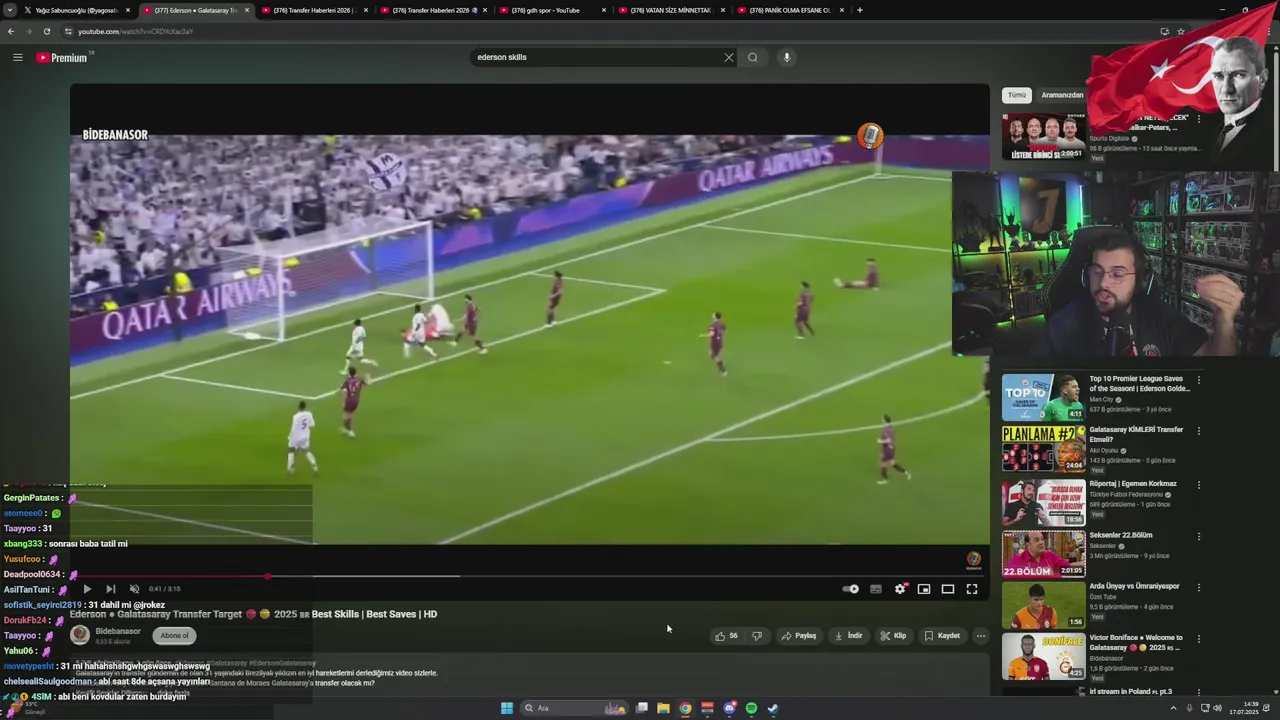The width and height of the screenshot is (1280, 720).
Task: Open Top 10 Premier League Saves thumbnail
Action: [x=1043, y=397]
